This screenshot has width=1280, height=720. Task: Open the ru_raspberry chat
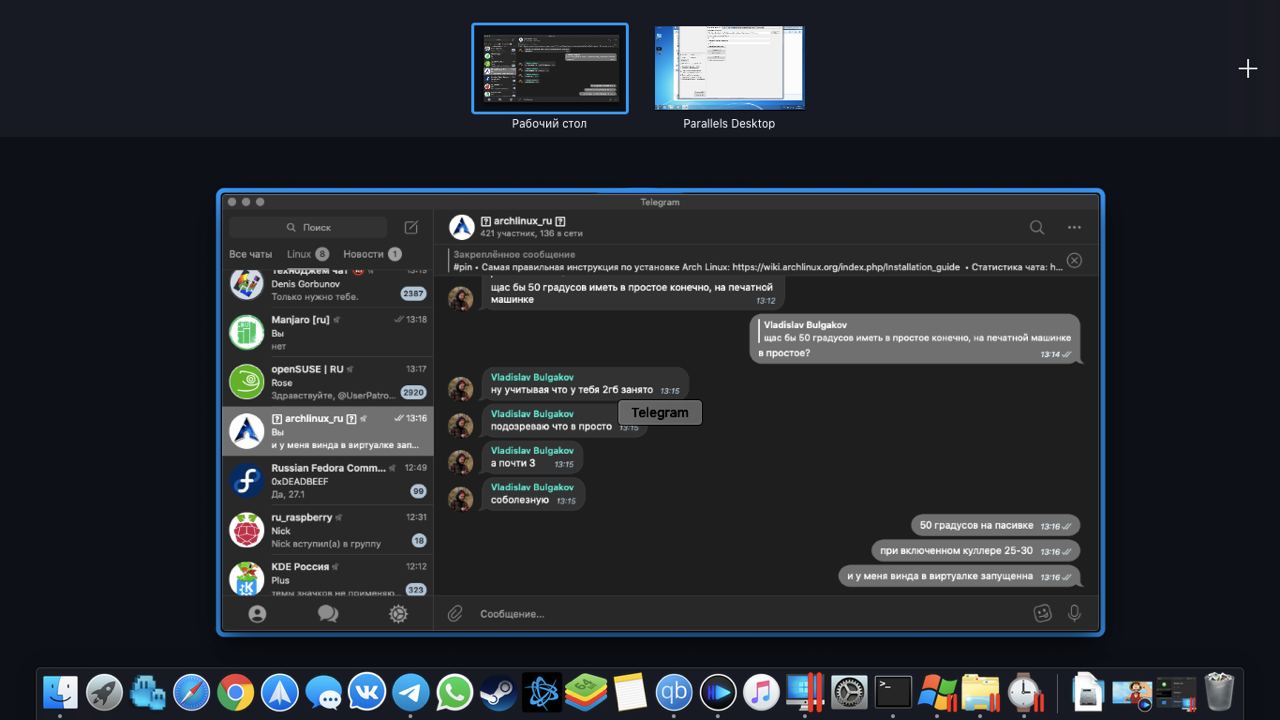click(328, 530)
